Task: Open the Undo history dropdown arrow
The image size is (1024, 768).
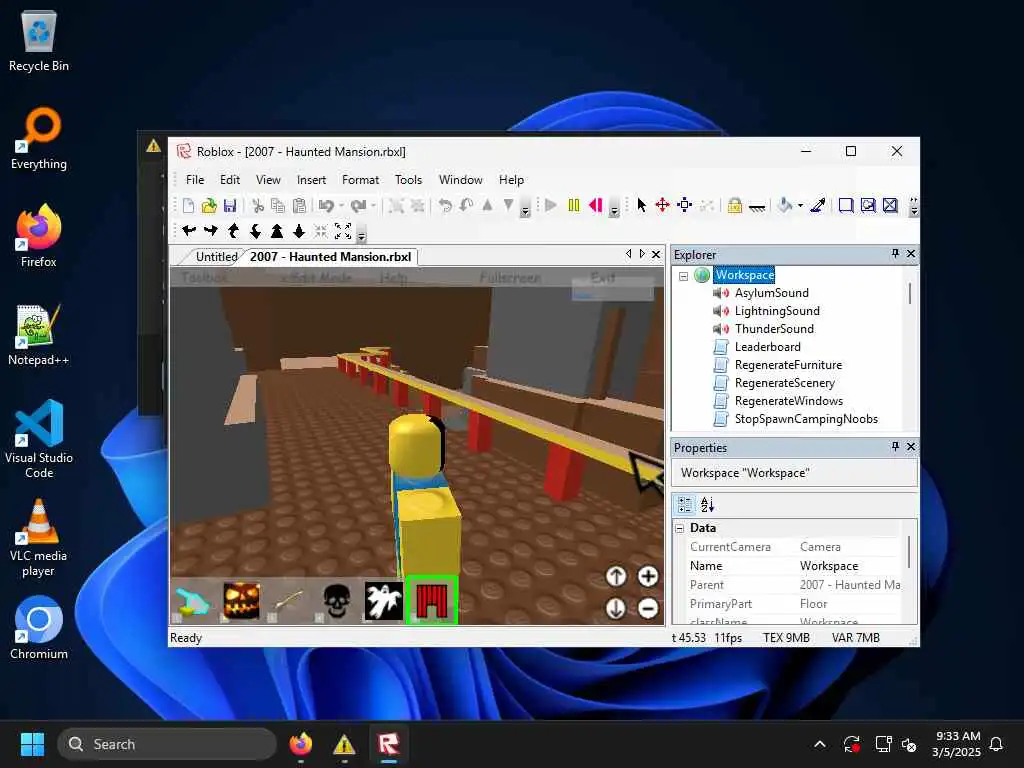Action: click(x=342, y=206)
